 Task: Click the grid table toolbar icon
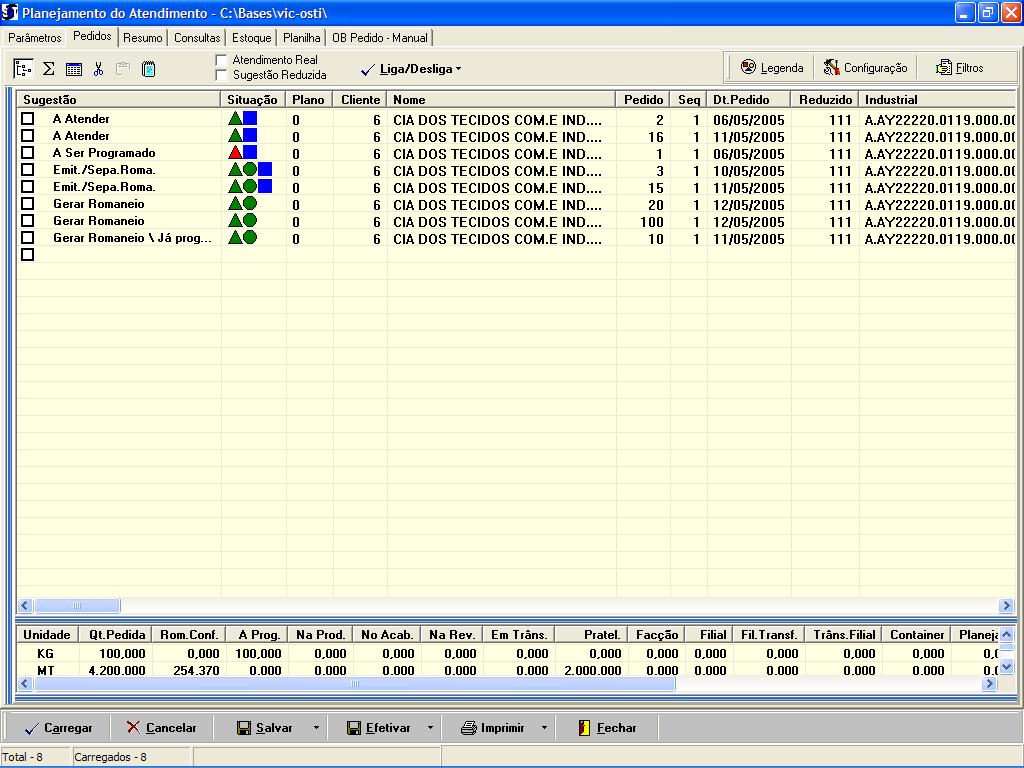73,69
